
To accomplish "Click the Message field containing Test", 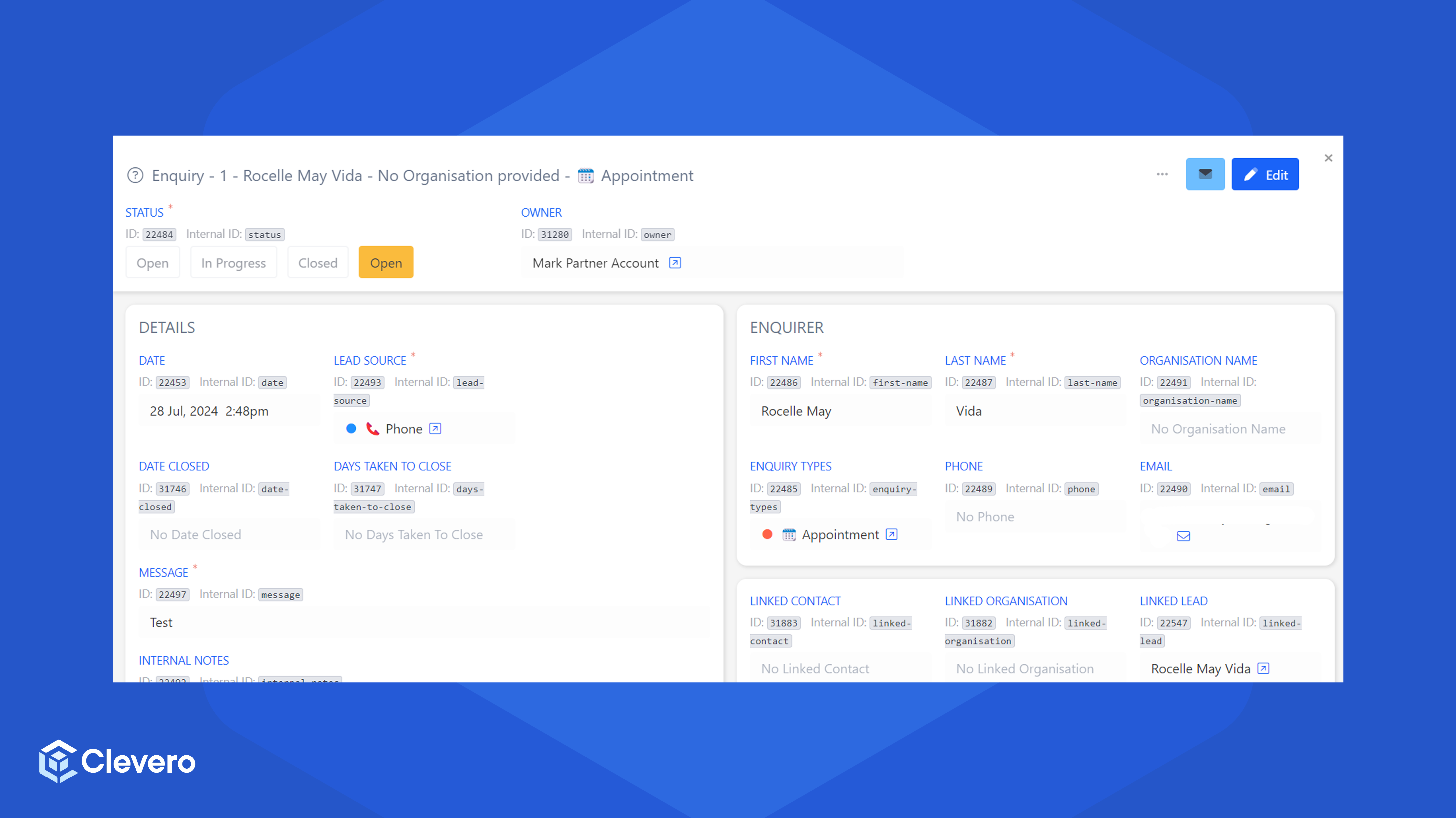I will [x=424, y=622].
